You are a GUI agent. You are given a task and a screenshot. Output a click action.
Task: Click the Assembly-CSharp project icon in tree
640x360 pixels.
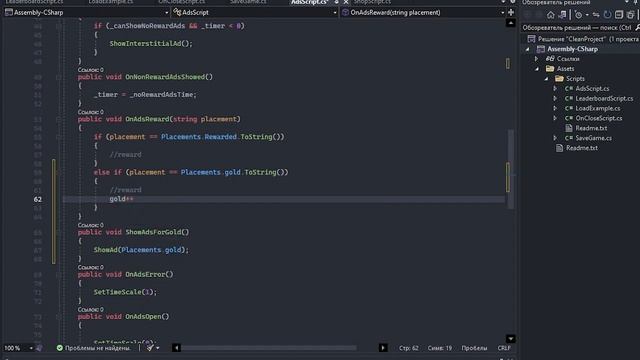541,49
